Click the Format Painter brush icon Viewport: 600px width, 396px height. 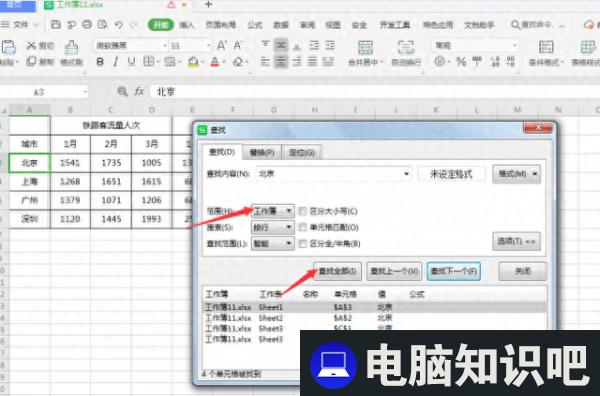pos(71,47)
